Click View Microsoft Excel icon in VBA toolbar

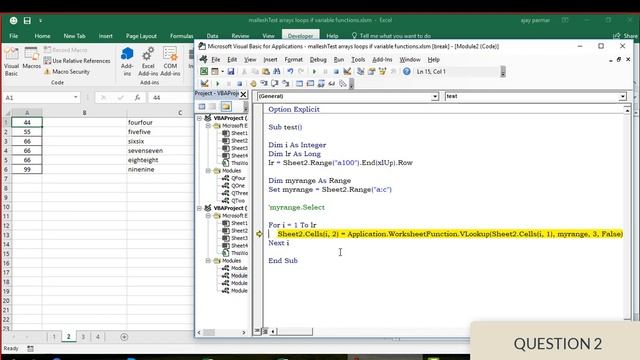click(204, 71)
